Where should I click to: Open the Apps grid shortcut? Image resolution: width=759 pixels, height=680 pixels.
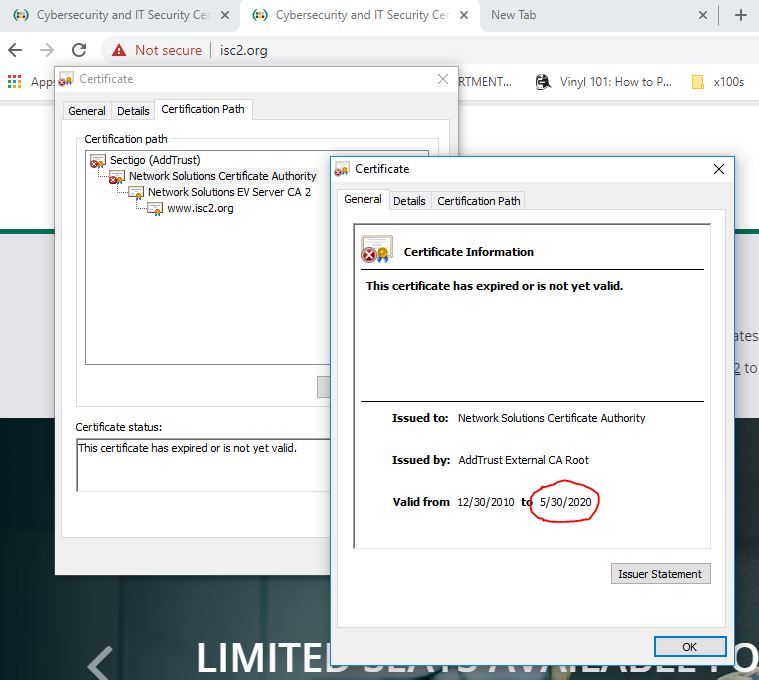(14, 82)
